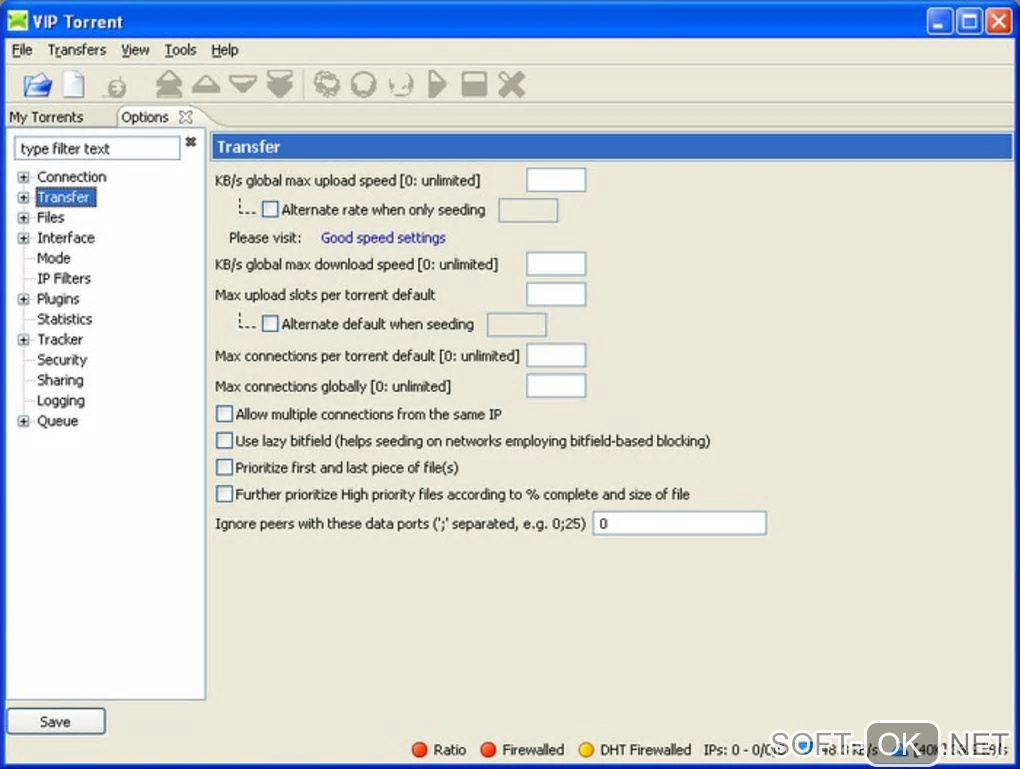Click the remove X toolbar icon
The image size is (1020, 769).
tap(512, 85)
